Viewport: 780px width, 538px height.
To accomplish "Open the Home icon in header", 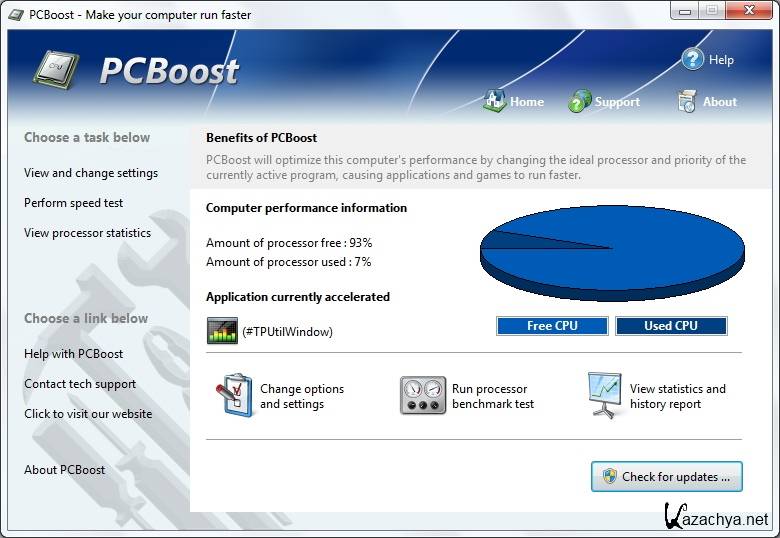I will (495, 101).
